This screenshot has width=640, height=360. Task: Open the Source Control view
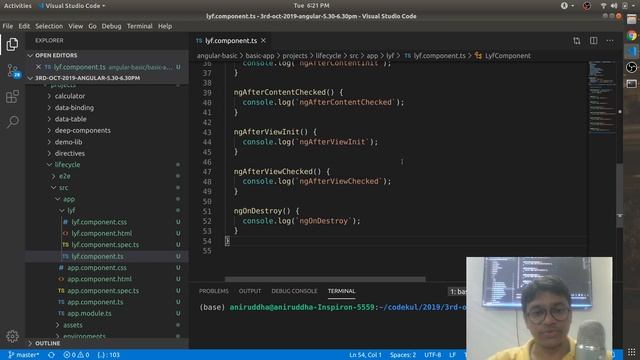pos(13,71)
